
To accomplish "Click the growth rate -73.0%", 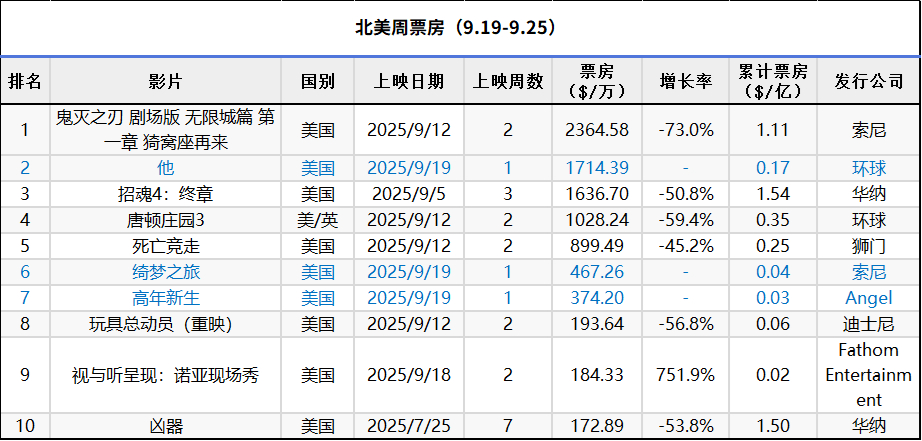I will (x=686, y=130).
